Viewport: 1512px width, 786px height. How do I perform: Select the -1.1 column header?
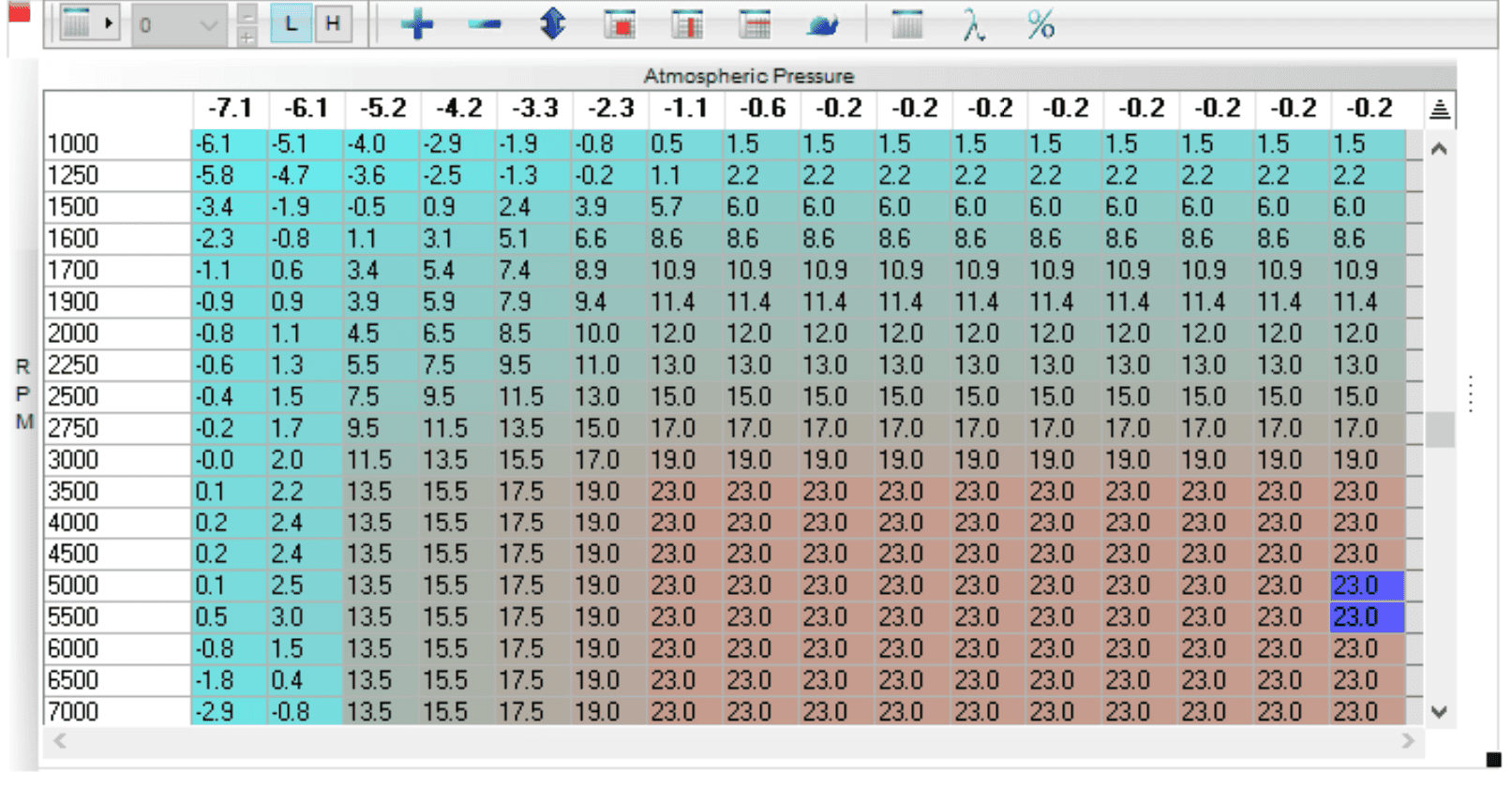pyautogui.click(x=686, y=109)
